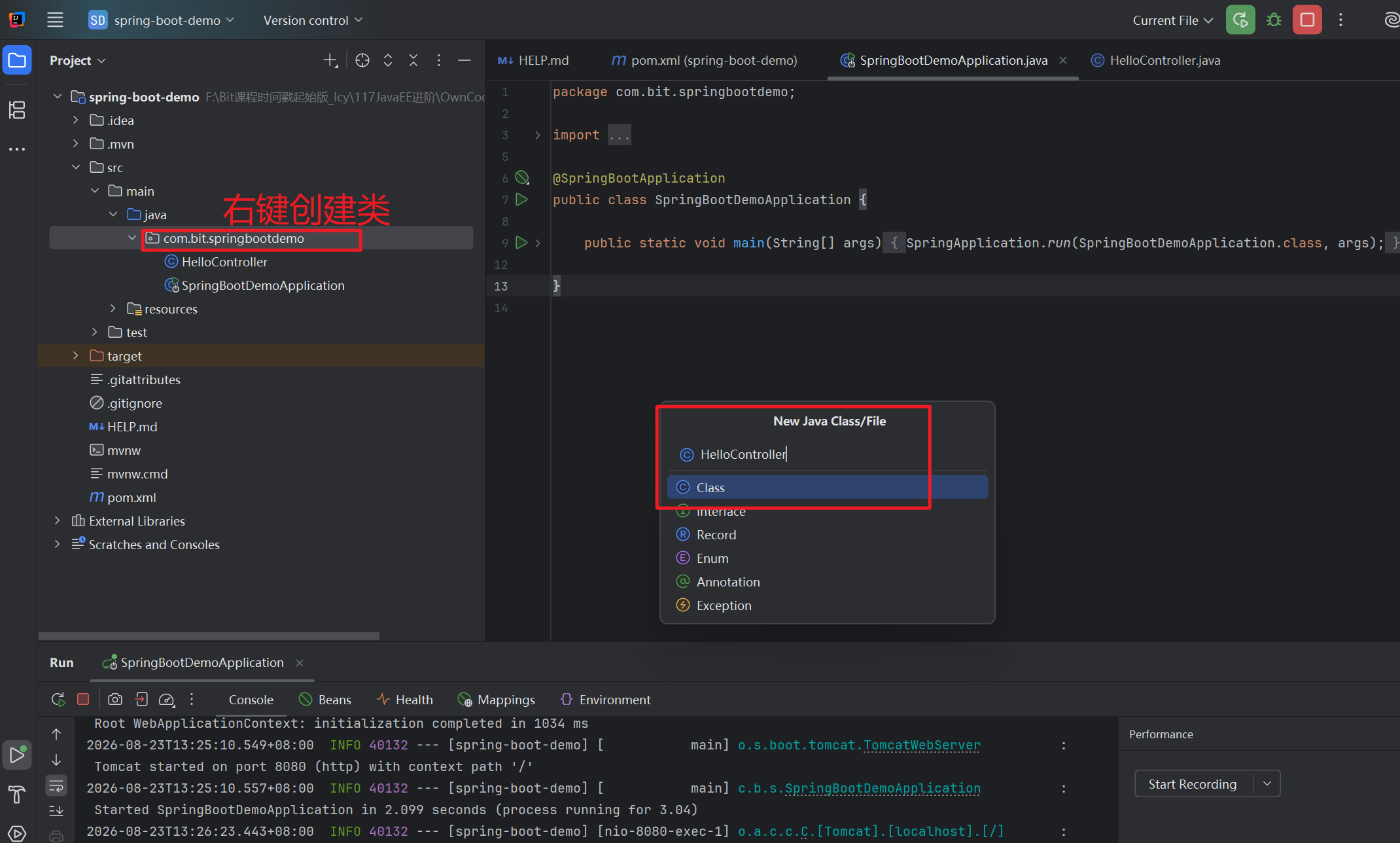Switch to pom.xml editor tab

(x=704, y=61)
